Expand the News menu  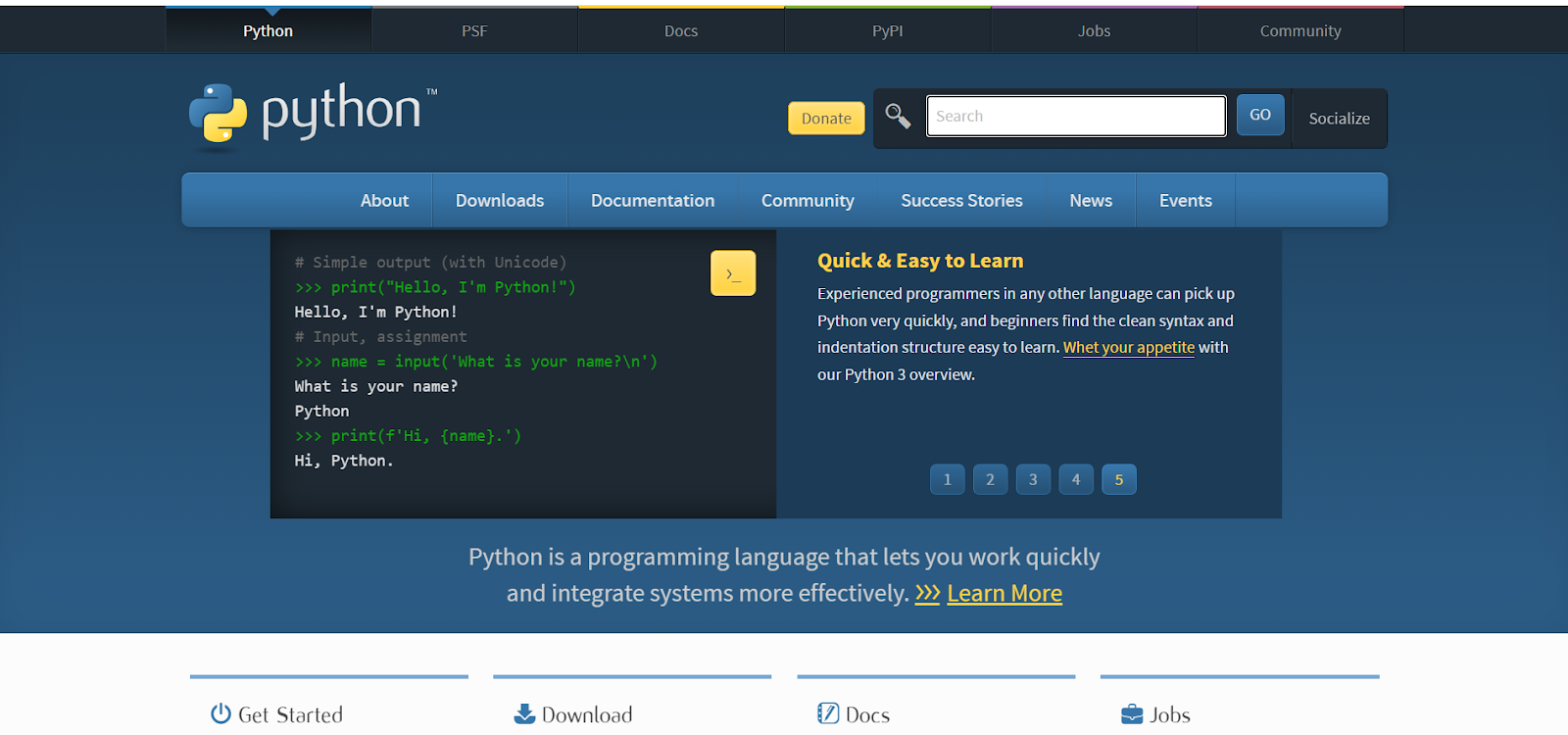1091,200
